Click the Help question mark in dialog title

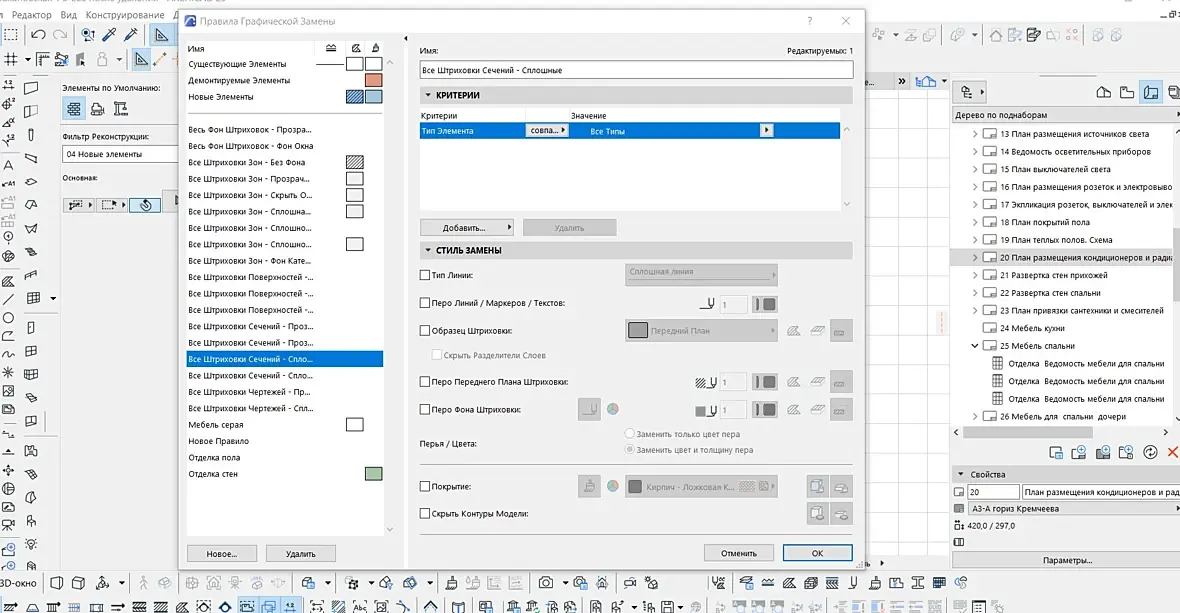tap(810, 21)
